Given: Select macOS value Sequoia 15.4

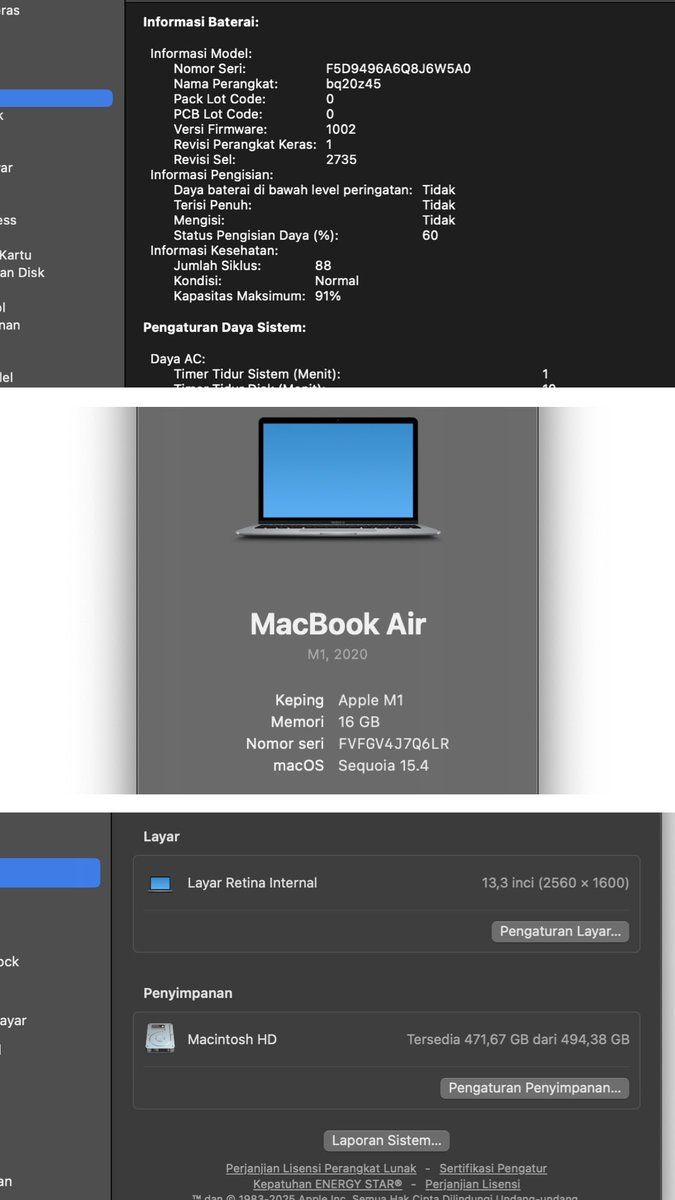Looking at the screenshot, I should pos(384,766).
